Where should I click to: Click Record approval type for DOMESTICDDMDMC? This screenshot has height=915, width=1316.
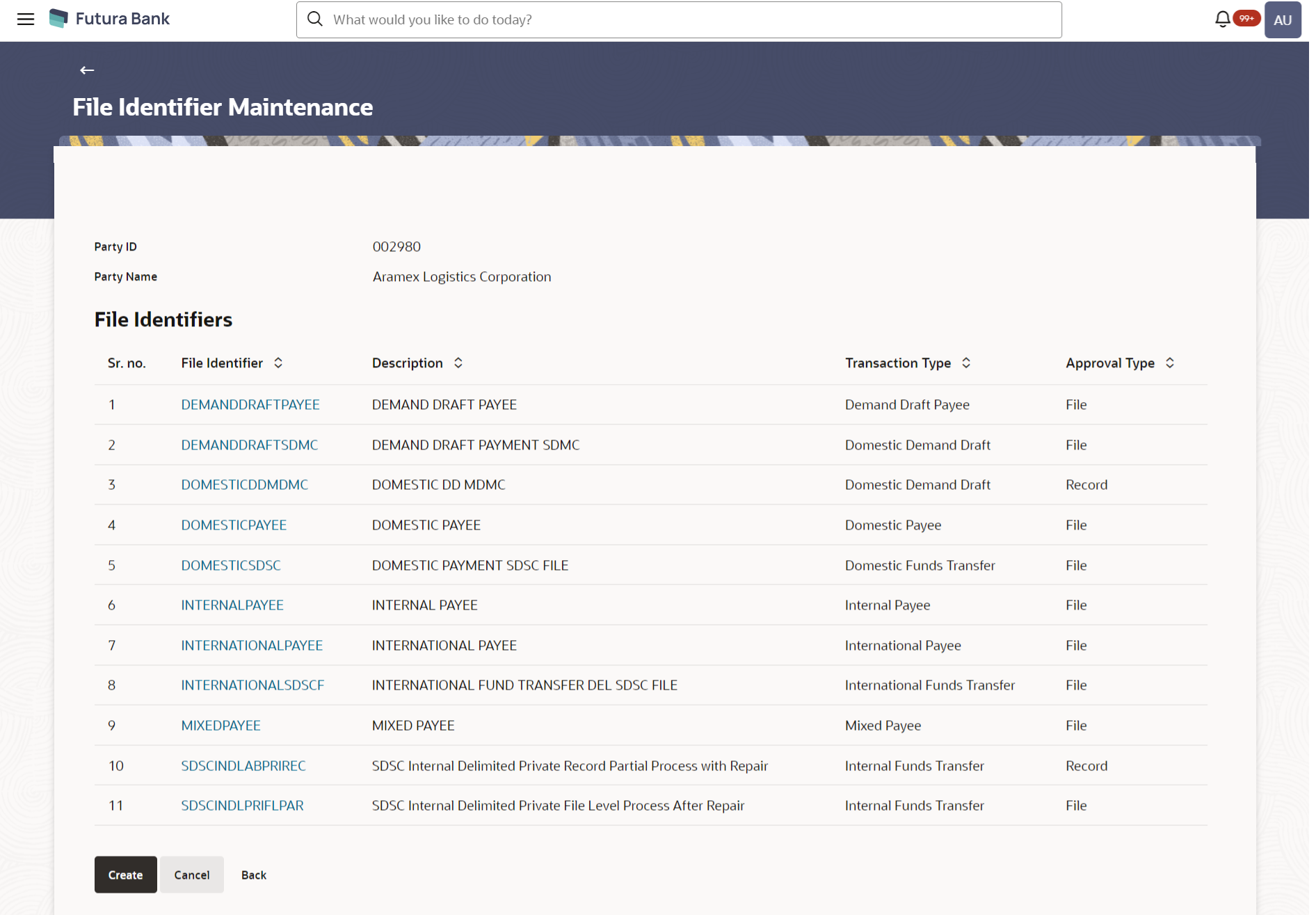click(x=1086, y=484)
